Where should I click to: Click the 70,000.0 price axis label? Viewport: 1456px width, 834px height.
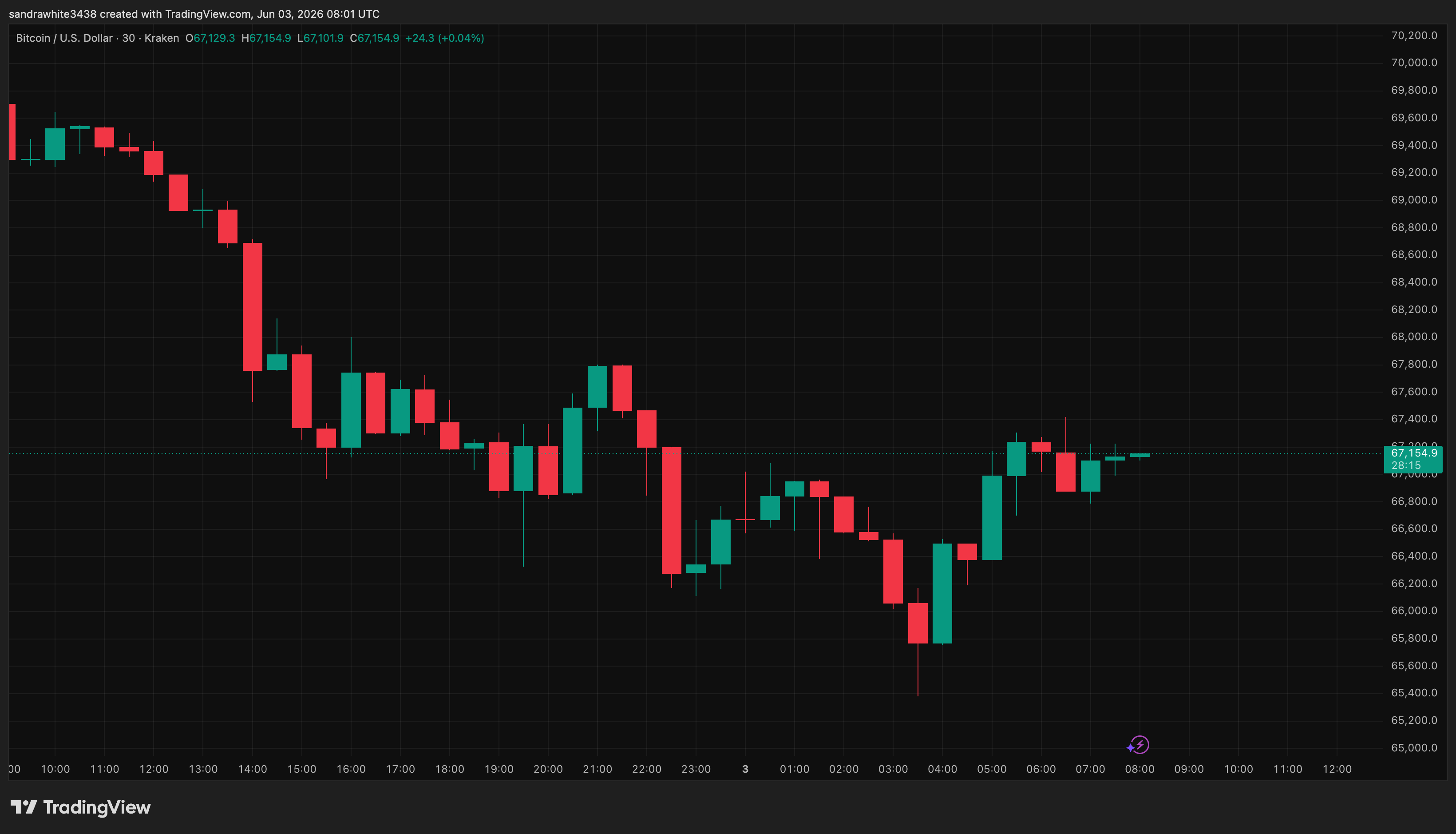tap(1414, 63)
